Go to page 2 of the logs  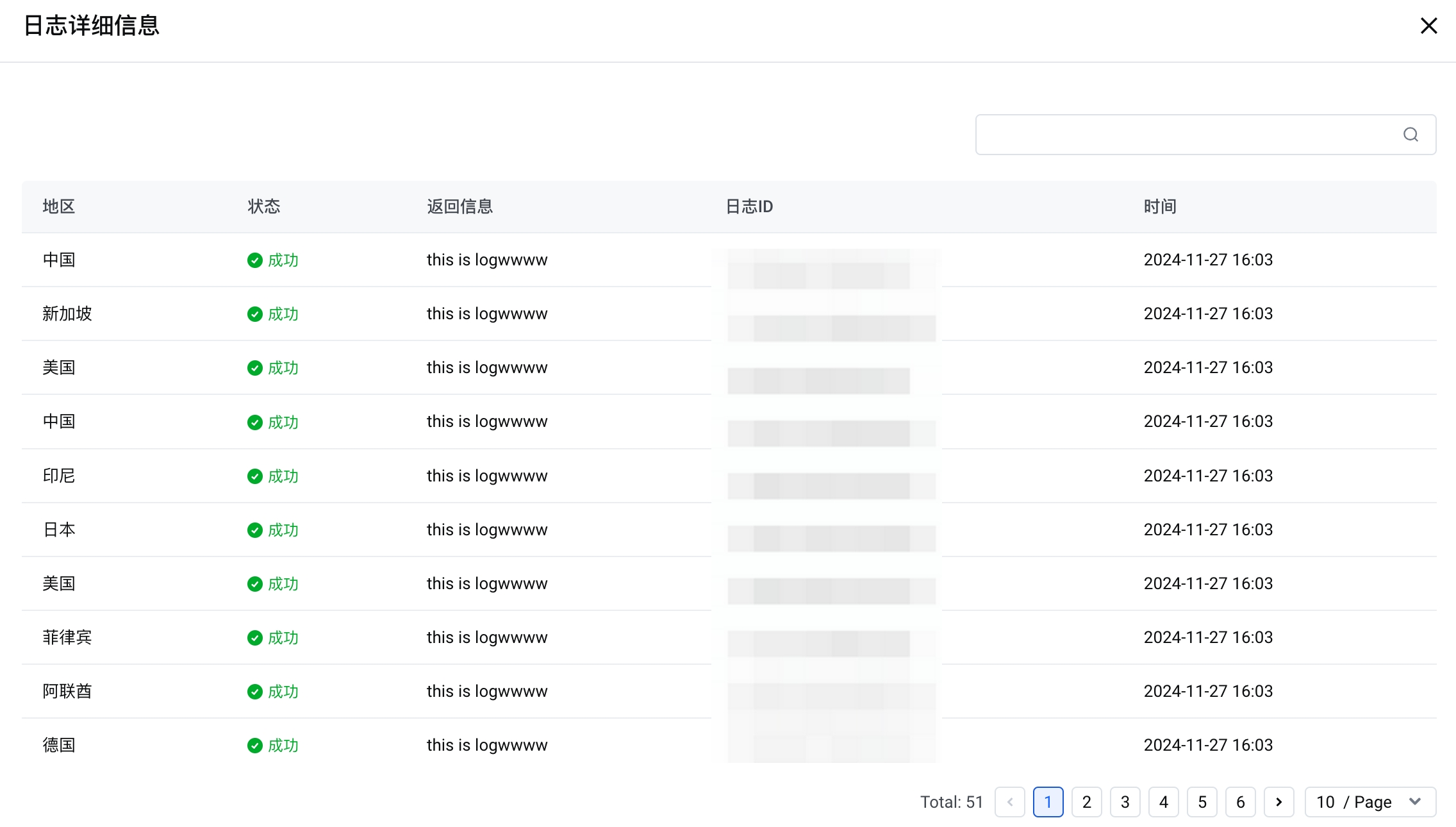[x=1086, y=802]
